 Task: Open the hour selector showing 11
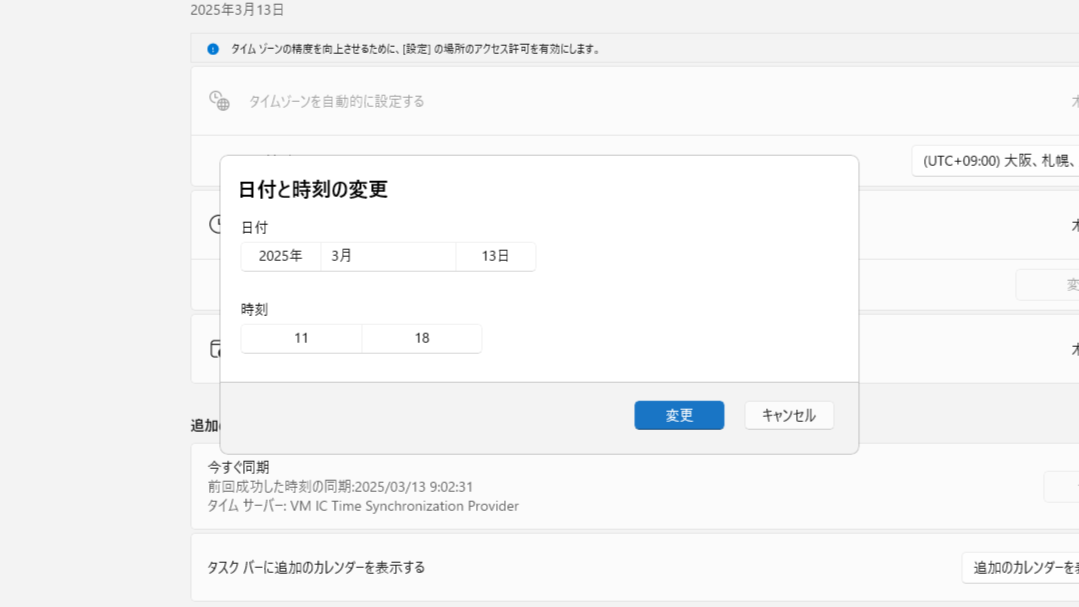pyautogui.click(x=301, y=338)
